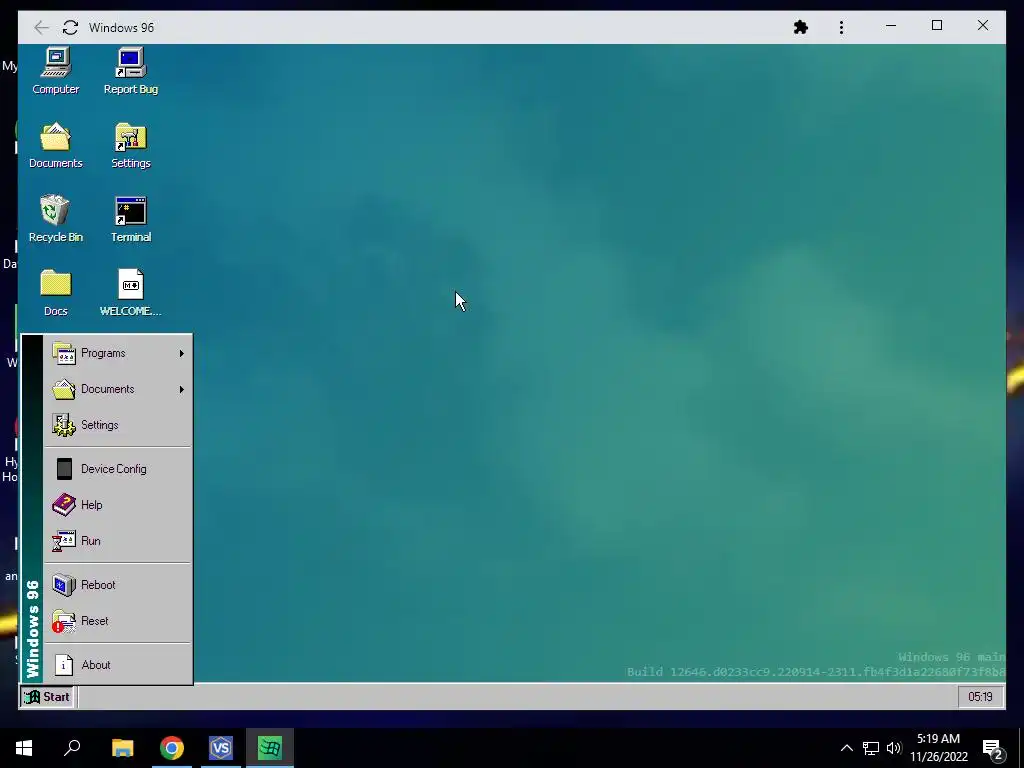Open the Recycle Bin

pos(56,219)
